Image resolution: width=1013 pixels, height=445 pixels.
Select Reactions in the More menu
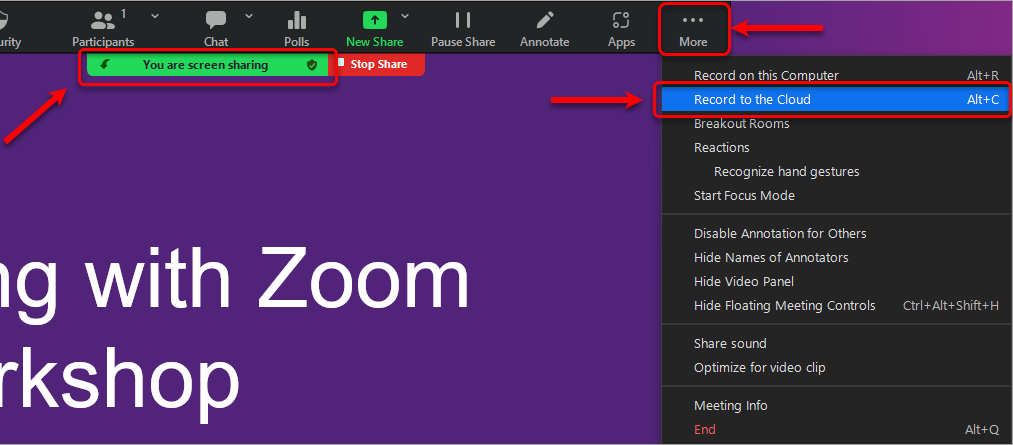[x=837, y=147]
